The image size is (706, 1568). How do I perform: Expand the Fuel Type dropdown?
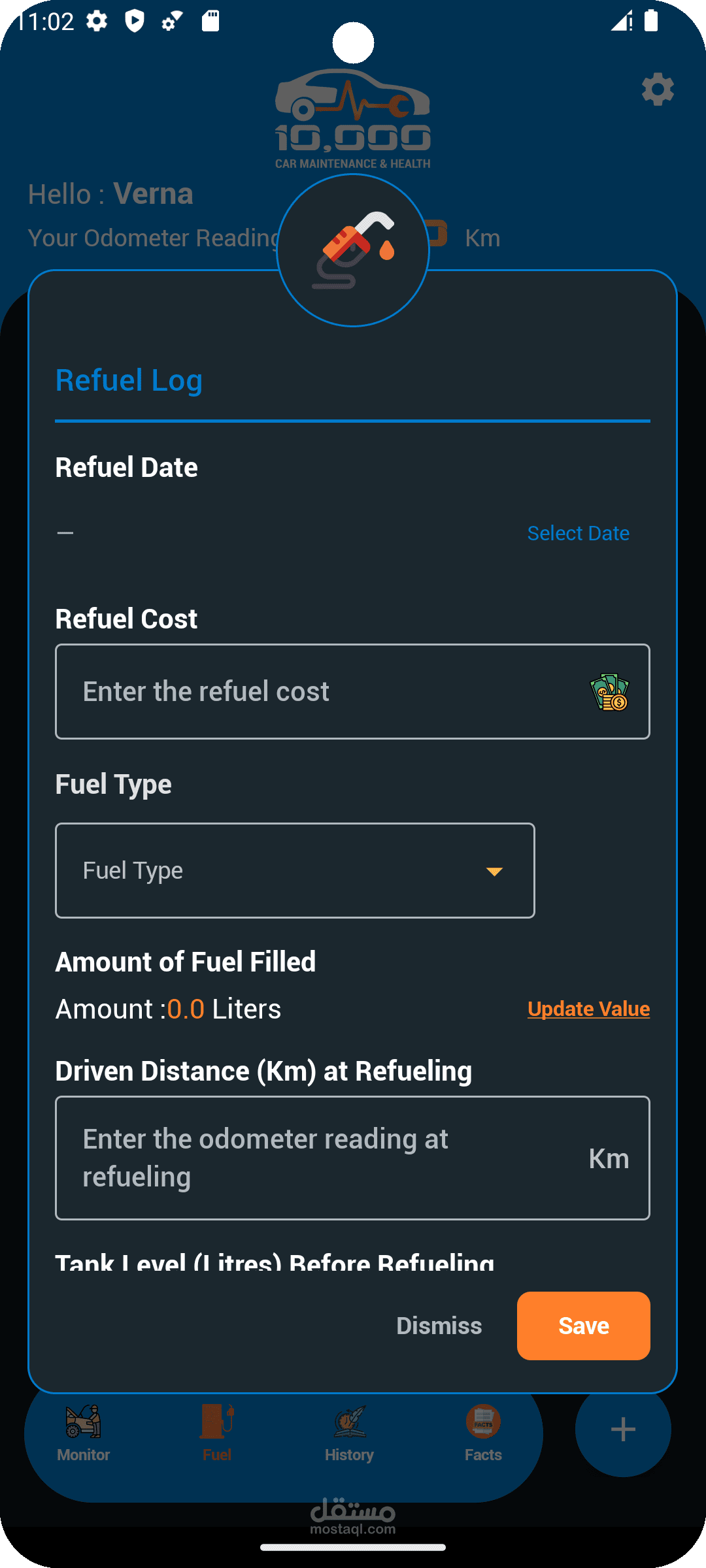[295, 870]
